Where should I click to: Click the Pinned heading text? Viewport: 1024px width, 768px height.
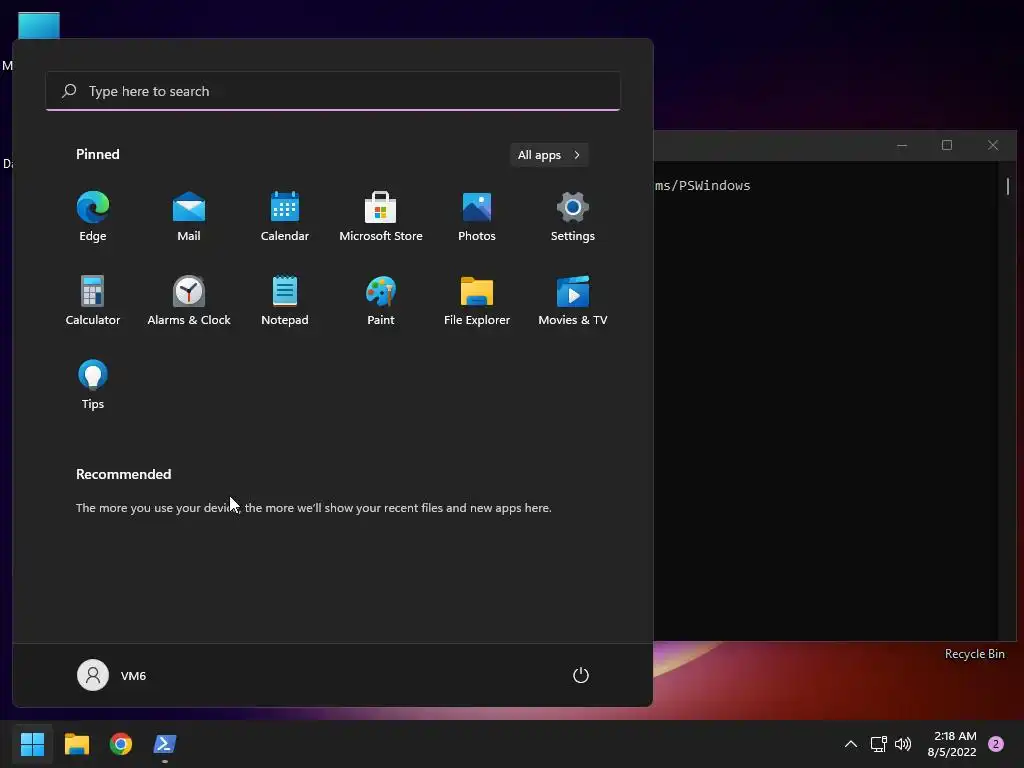pos(98,154)
